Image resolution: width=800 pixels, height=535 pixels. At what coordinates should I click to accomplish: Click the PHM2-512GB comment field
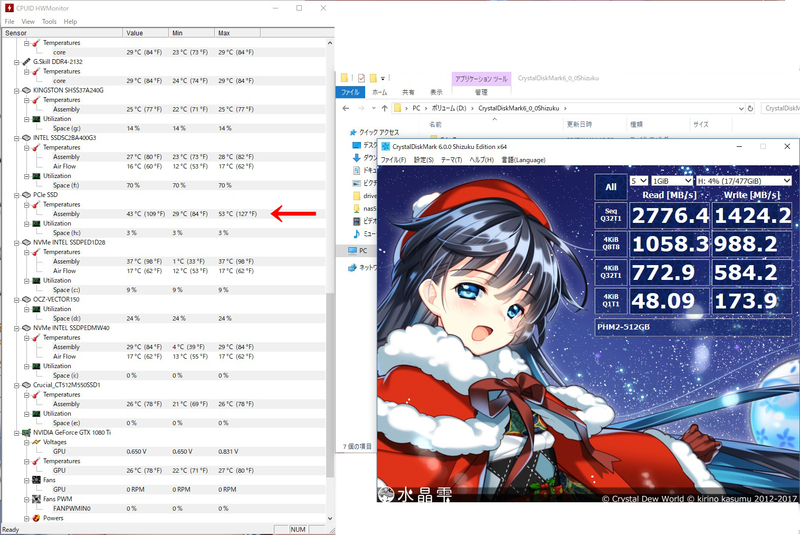click(x=693, y=327)
